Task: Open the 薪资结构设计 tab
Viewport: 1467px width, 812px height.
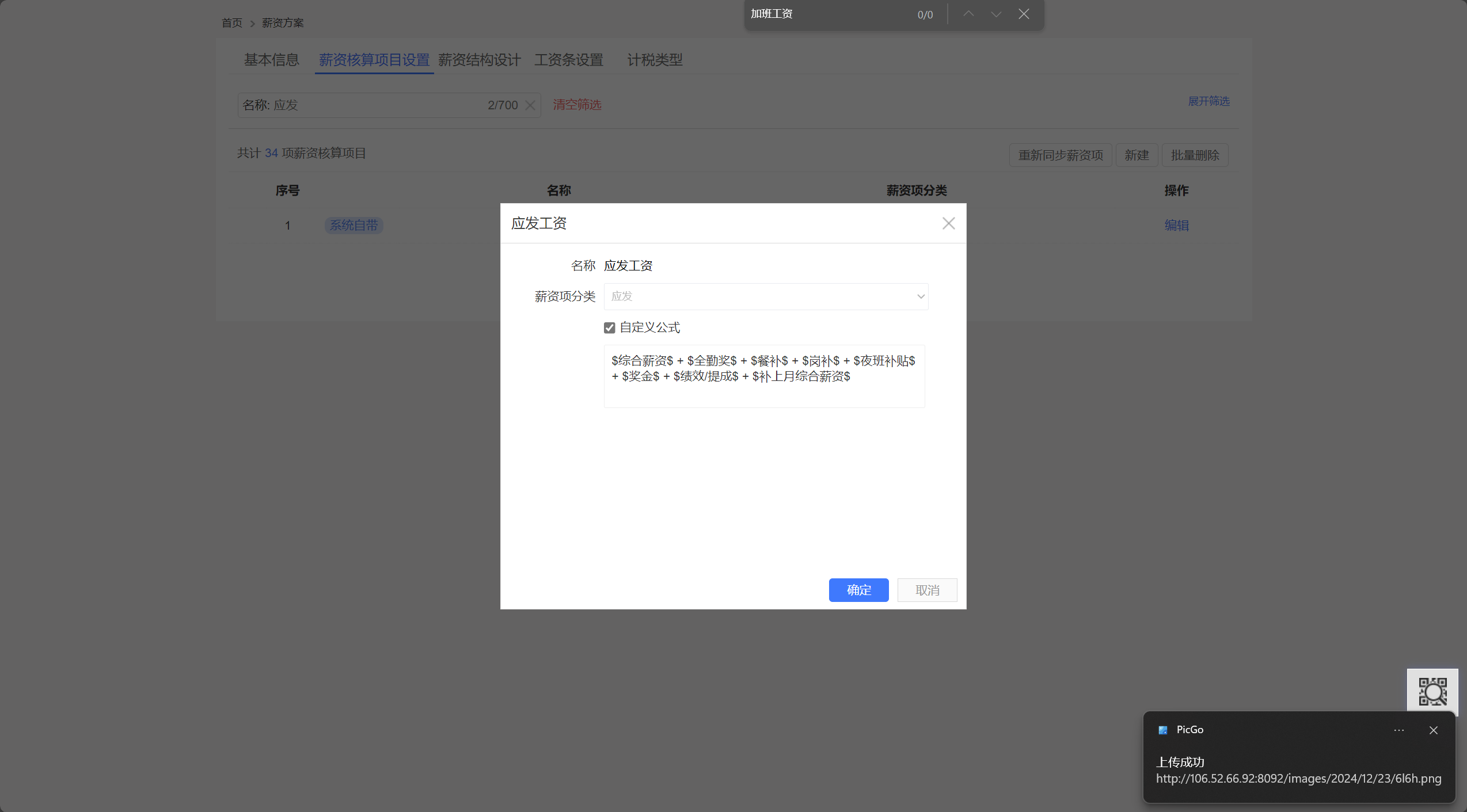Action: [x=479, y=60]
